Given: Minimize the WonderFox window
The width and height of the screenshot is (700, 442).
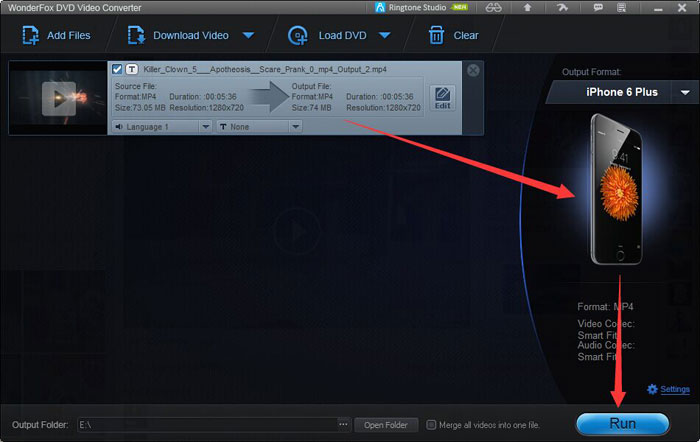Looking at the screenshot, I should (658, 8).
